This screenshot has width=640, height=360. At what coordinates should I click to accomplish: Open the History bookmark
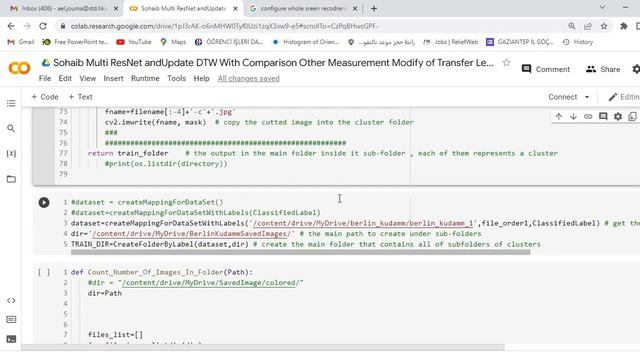click(578, 42)
